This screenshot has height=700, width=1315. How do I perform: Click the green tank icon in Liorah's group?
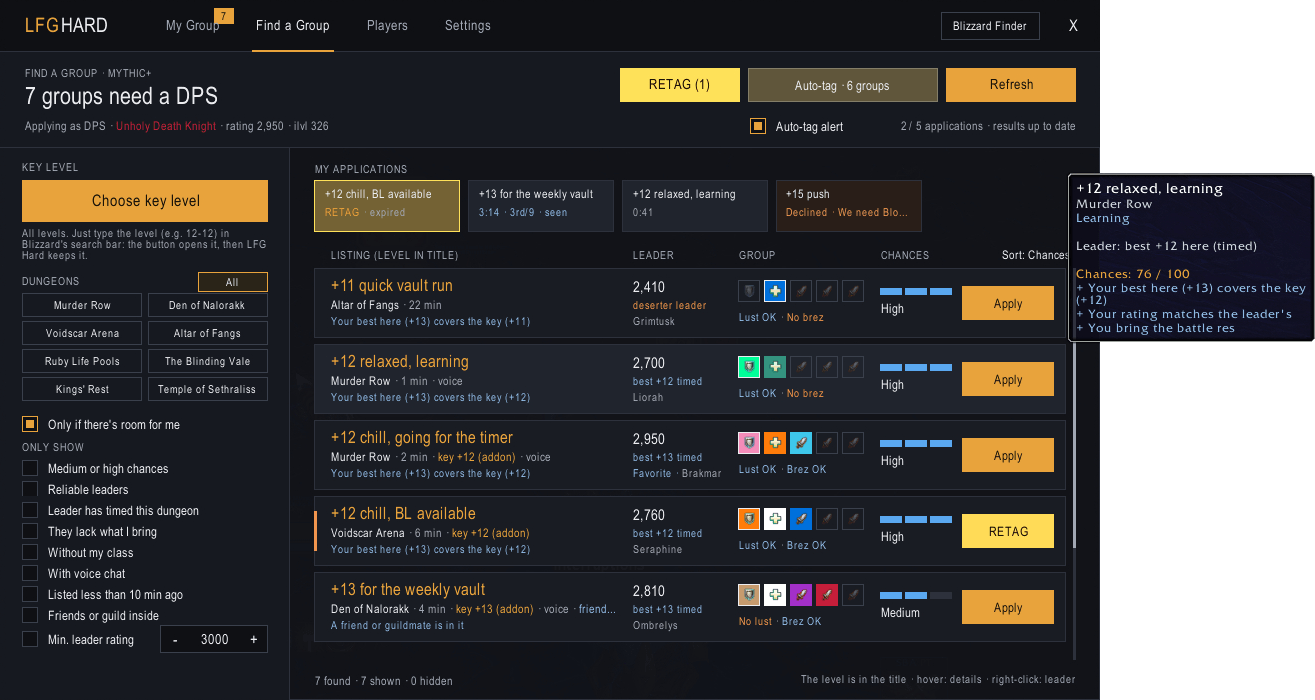click(749, 367)
